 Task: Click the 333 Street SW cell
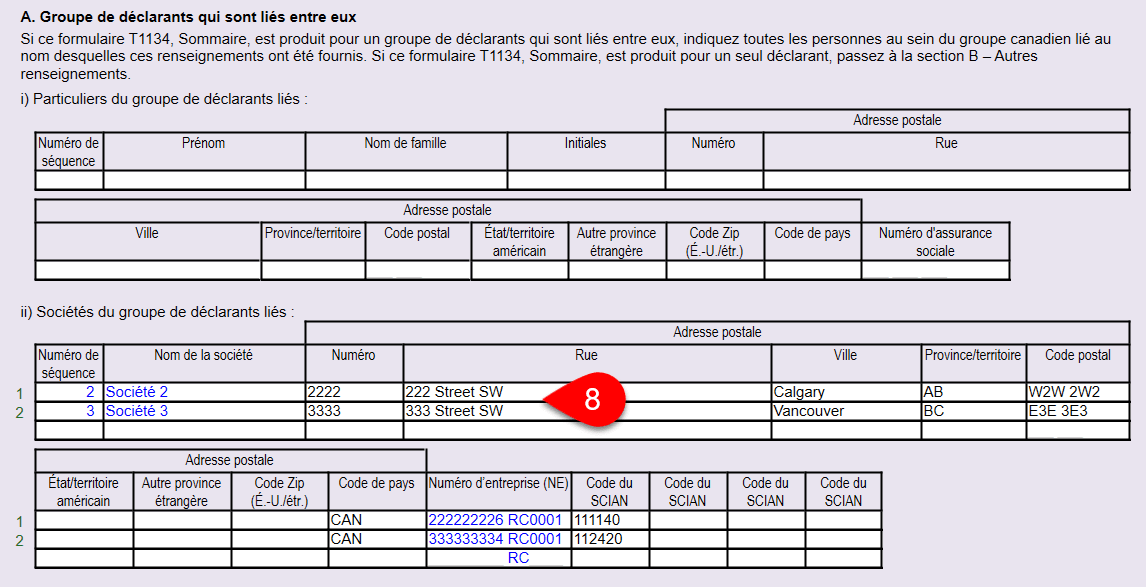tap(587, 412)
